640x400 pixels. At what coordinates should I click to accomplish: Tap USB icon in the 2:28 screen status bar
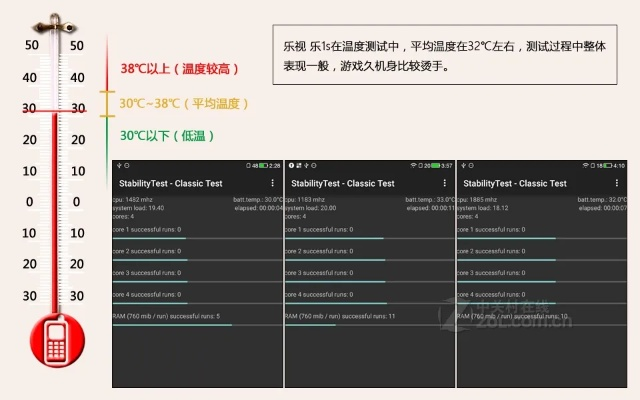tap(119, 165)
